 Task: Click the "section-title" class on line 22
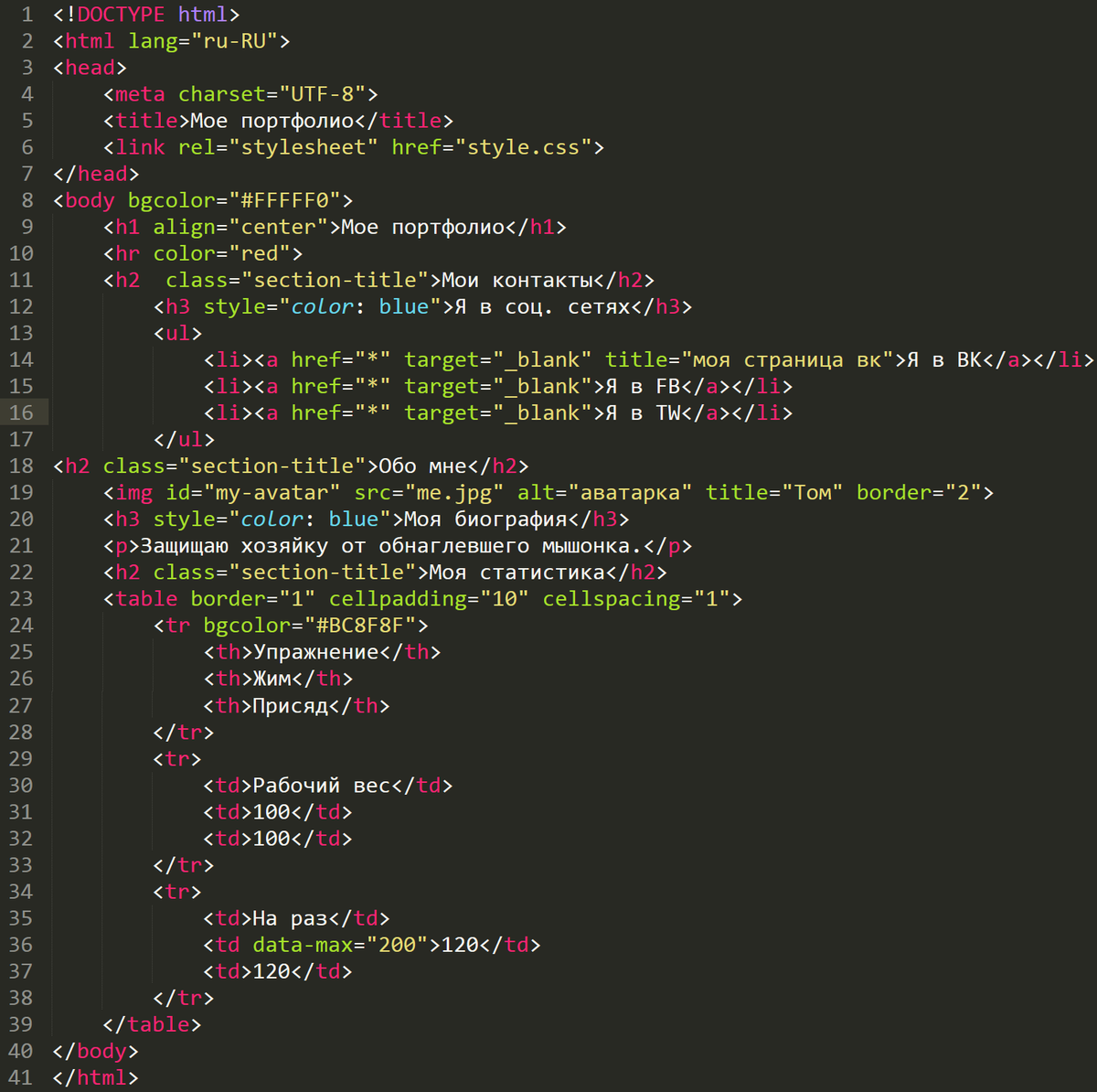pos(323,572)
